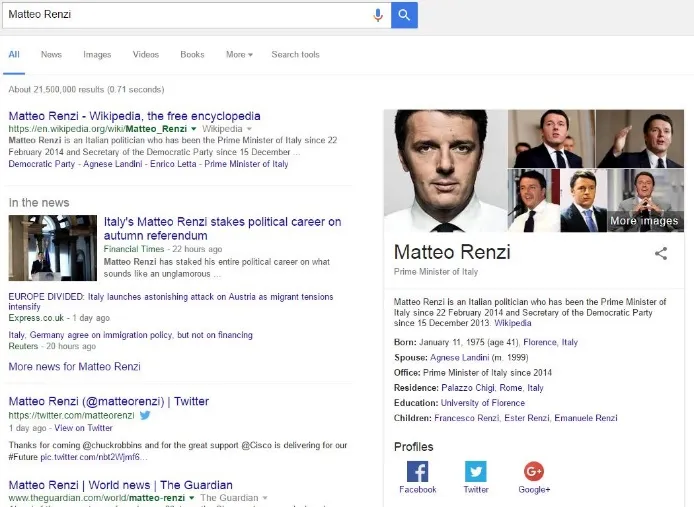Click the Twitter bird icon next to twitter.com/matteorenzi
Image resolution: width=694 pixels, height=507 pixels.
(145, 415)
